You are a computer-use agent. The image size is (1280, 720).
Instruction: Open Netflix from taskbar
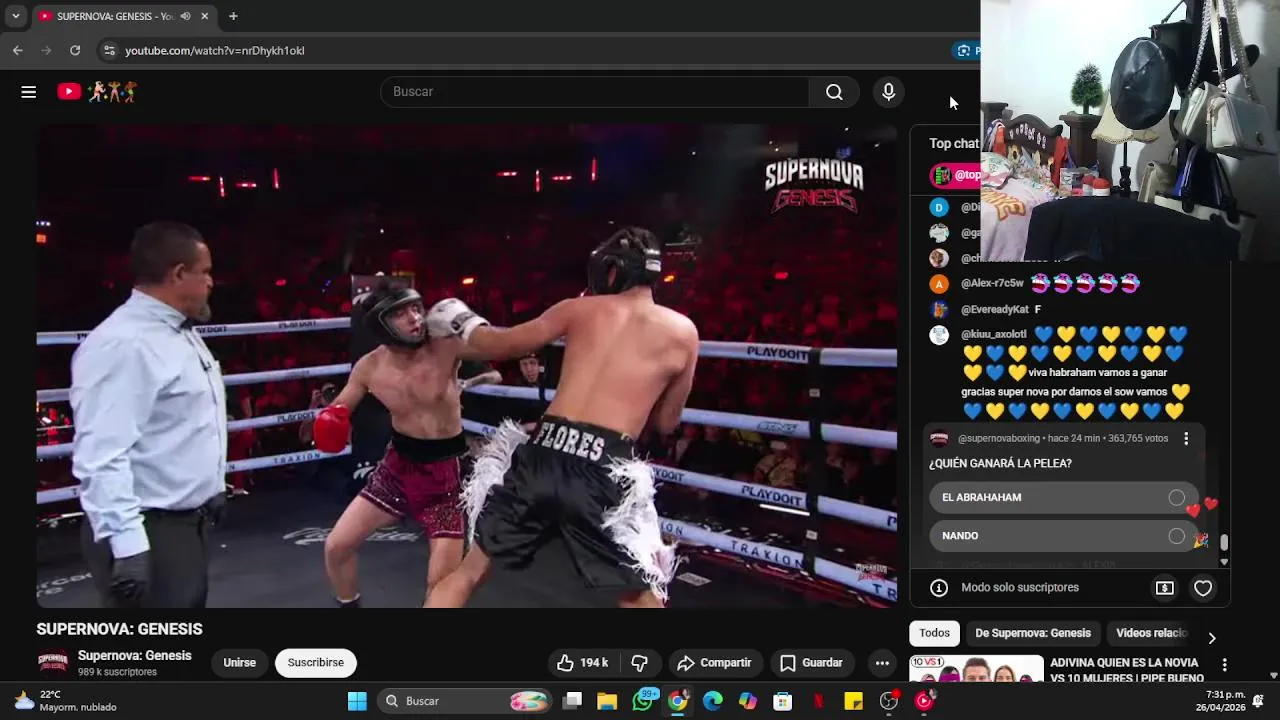(x=818, y=701)
